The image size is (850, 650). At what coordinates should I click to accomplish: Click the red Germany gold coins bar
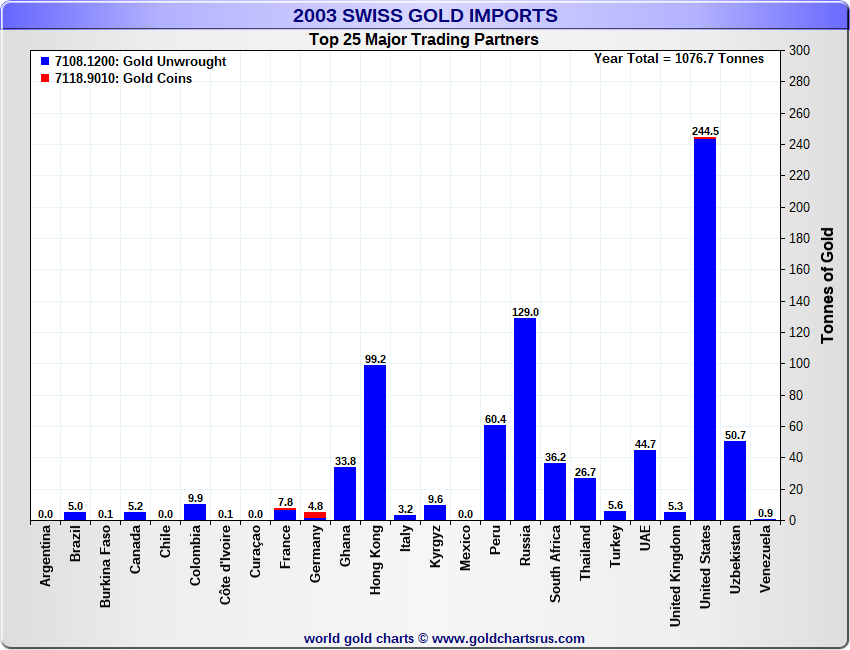pos(315,515)
